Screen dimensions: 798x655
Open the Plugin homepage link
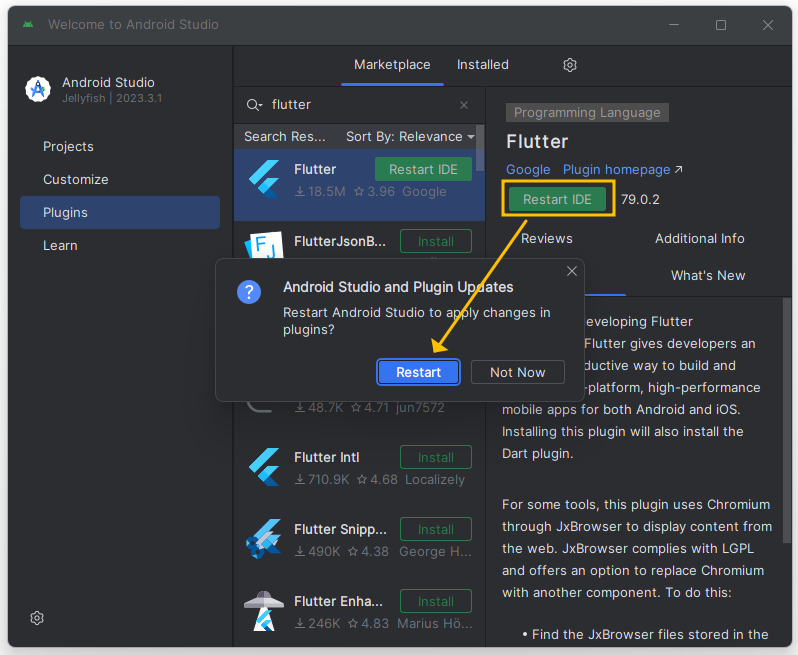pos(616,169)
